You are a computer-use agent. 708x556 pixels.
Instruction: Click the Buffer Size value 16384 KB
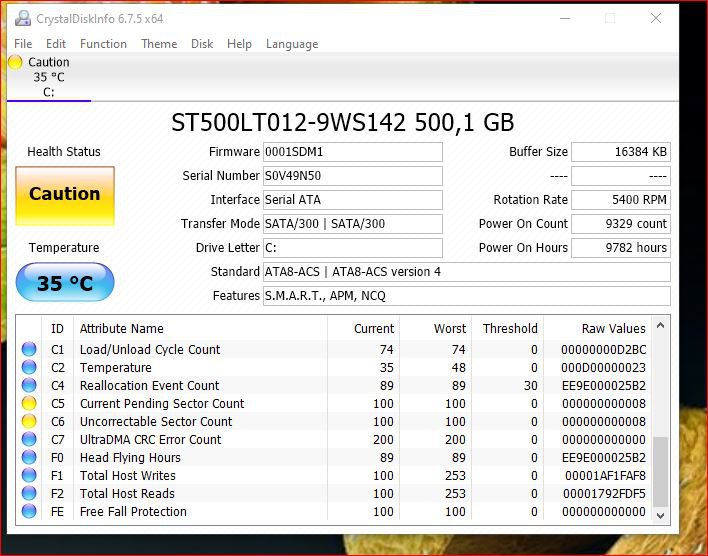621,152
